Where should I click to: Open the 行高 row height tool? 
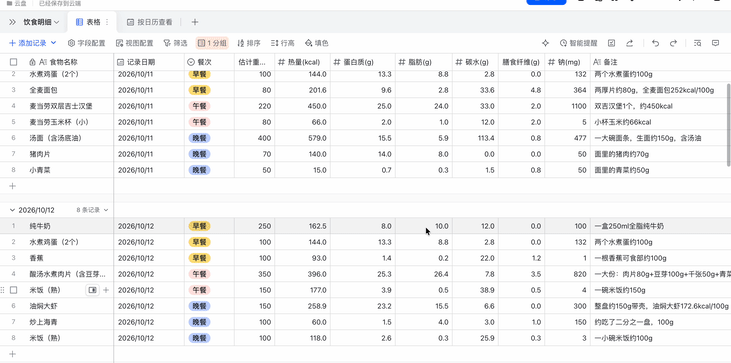[283, 43]
